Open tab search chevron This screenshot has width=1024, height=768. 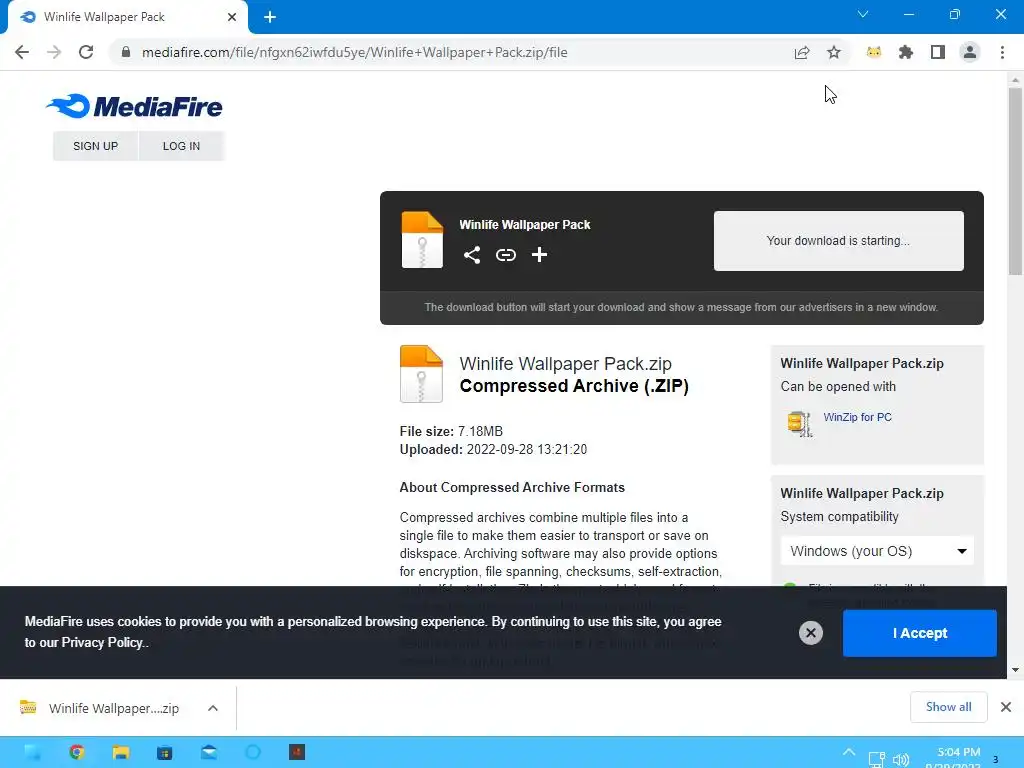pos(863,14)
